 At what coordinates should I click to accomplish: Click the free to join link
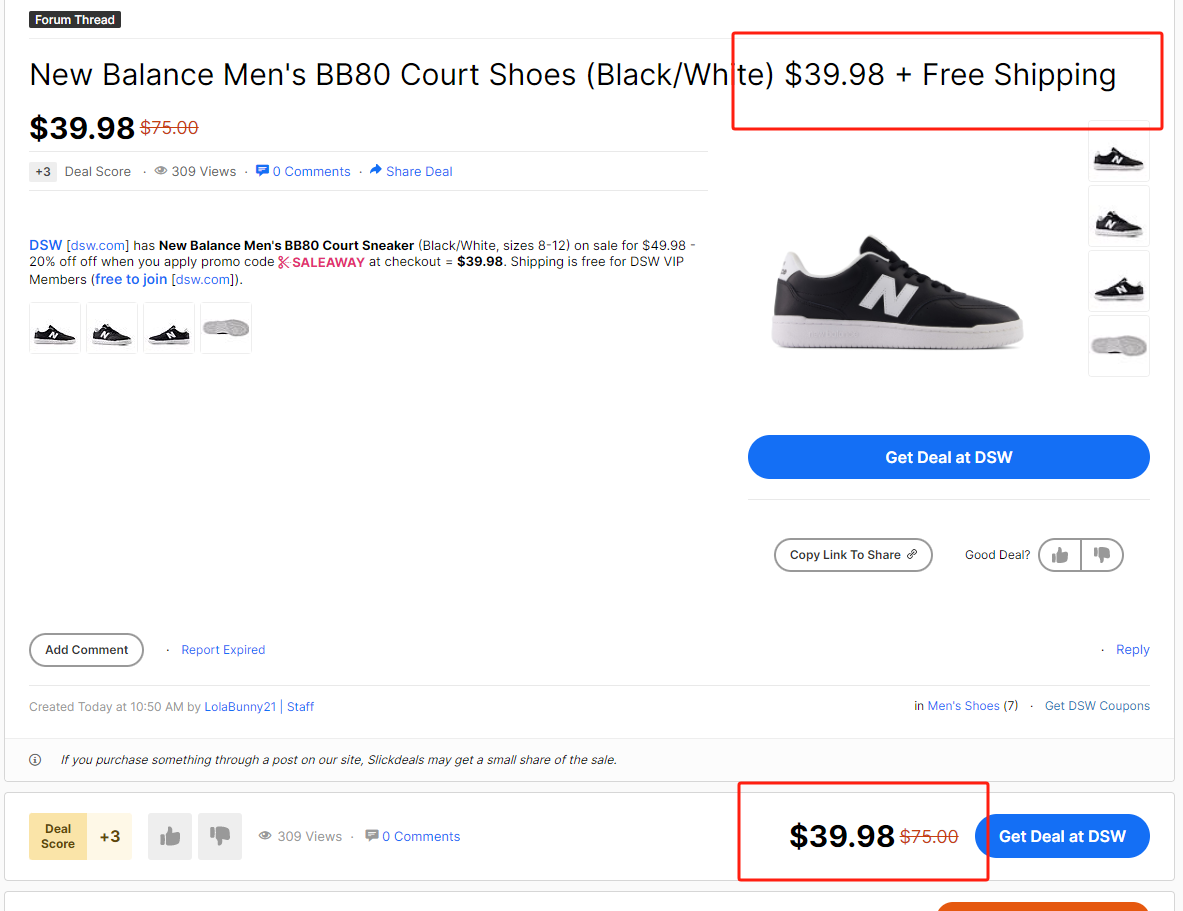(x=131, y=280)
